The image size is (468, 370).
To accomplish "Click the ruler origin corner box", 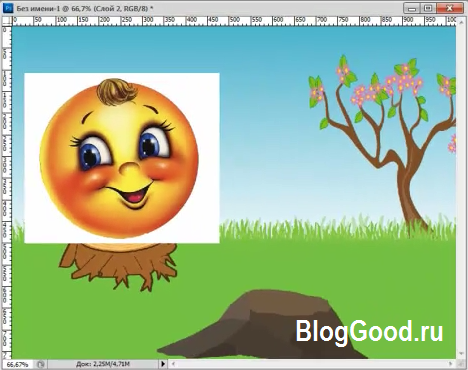I will click(7, 21).
